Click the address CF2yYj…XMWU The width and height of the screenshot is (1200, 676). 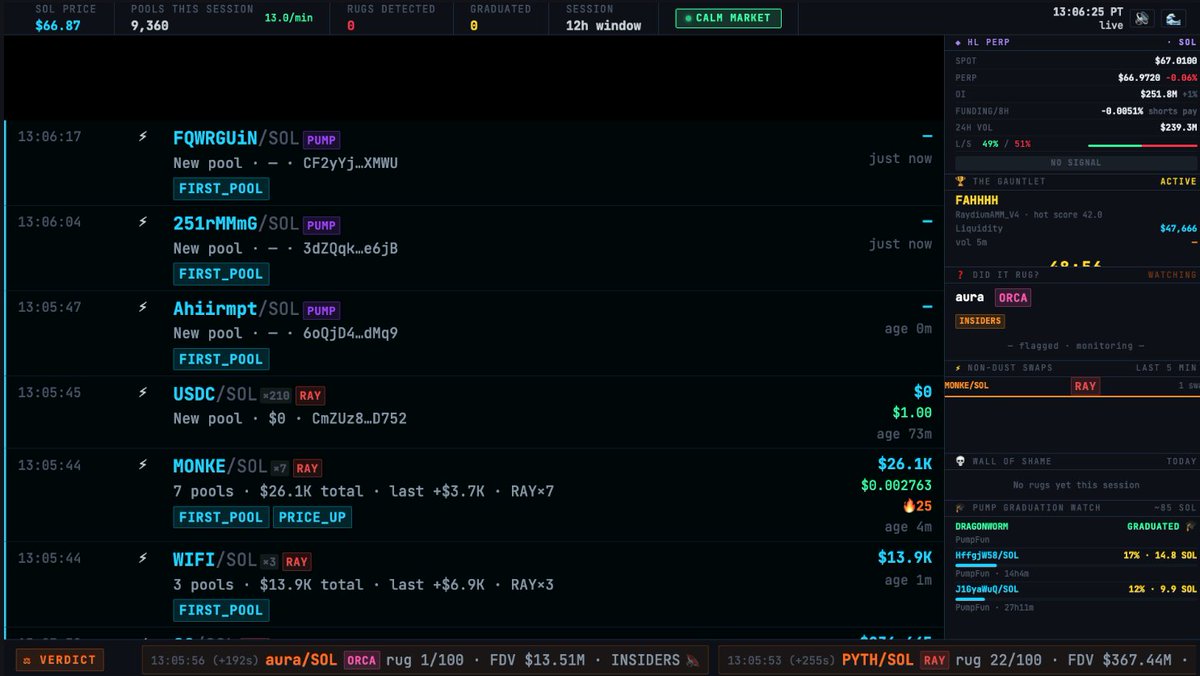click(350, 163)
